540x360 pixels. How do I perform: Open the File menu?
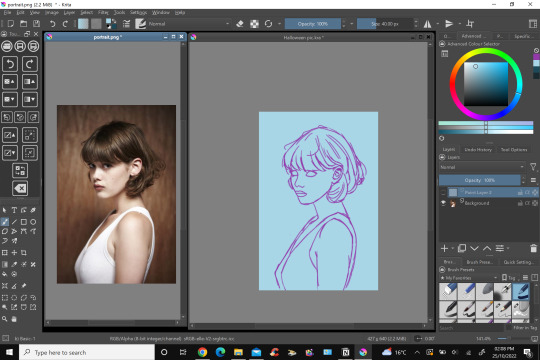(x=8, y=12)
